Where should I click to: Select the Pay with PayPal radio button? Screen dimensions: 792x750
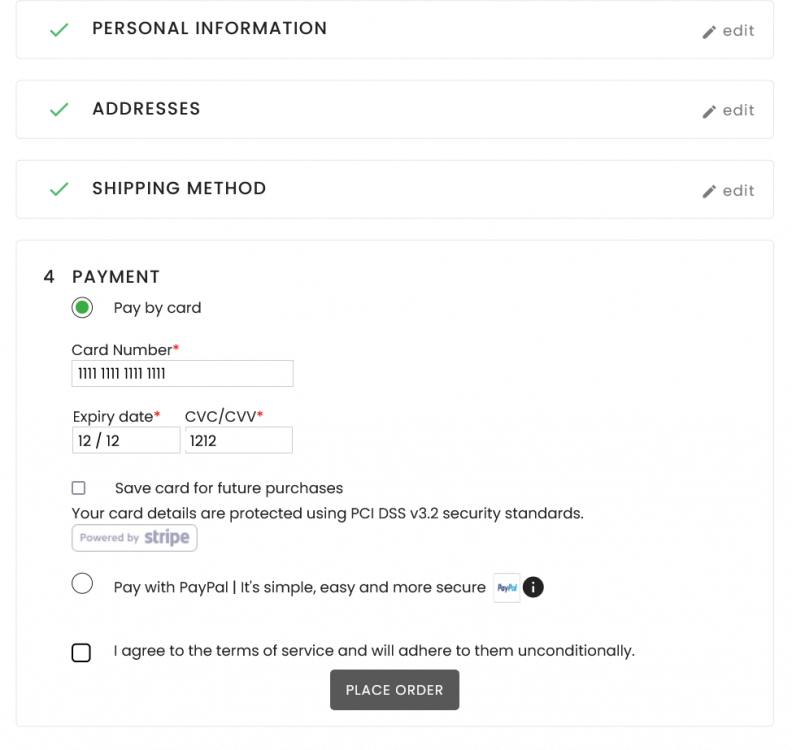click(82, 584)
